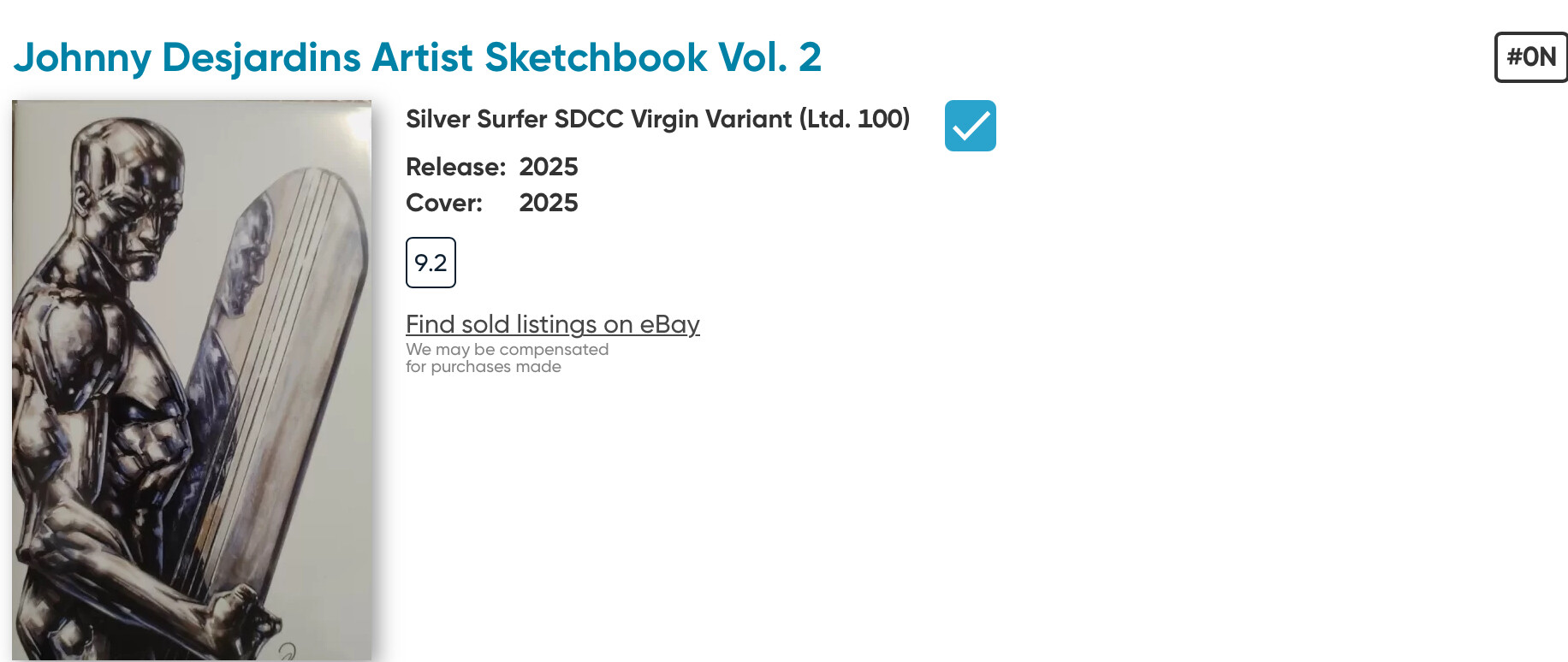The width and height of the screenshot is (1568, 662).
Task: Click Silver Surfer's face on the cover
Action: [141, 214]
